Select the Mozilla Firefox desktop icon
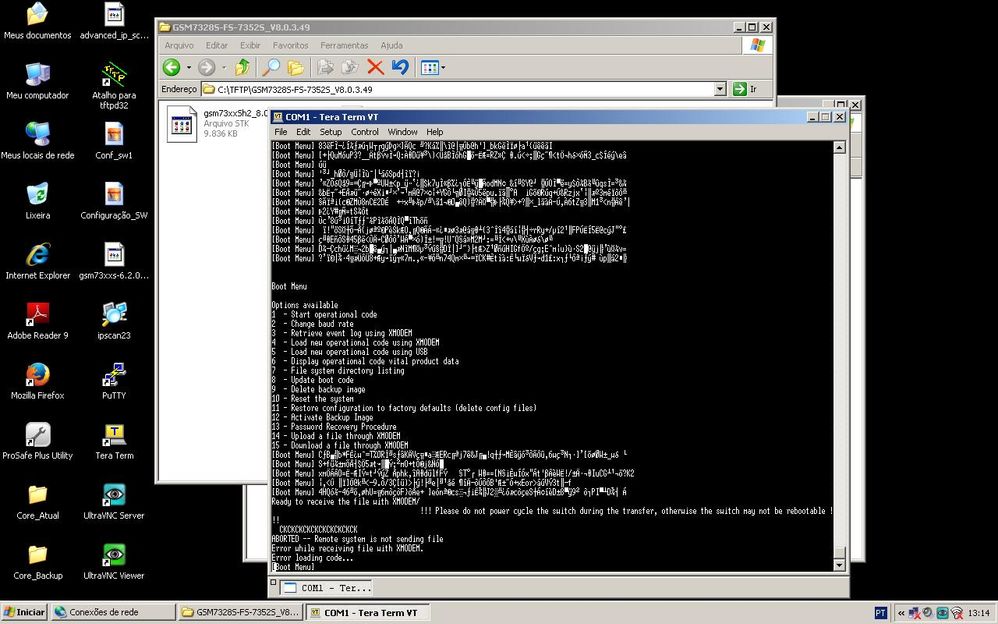Image resolution: width=998 pixels, height=624 pixels. (37, 376)
